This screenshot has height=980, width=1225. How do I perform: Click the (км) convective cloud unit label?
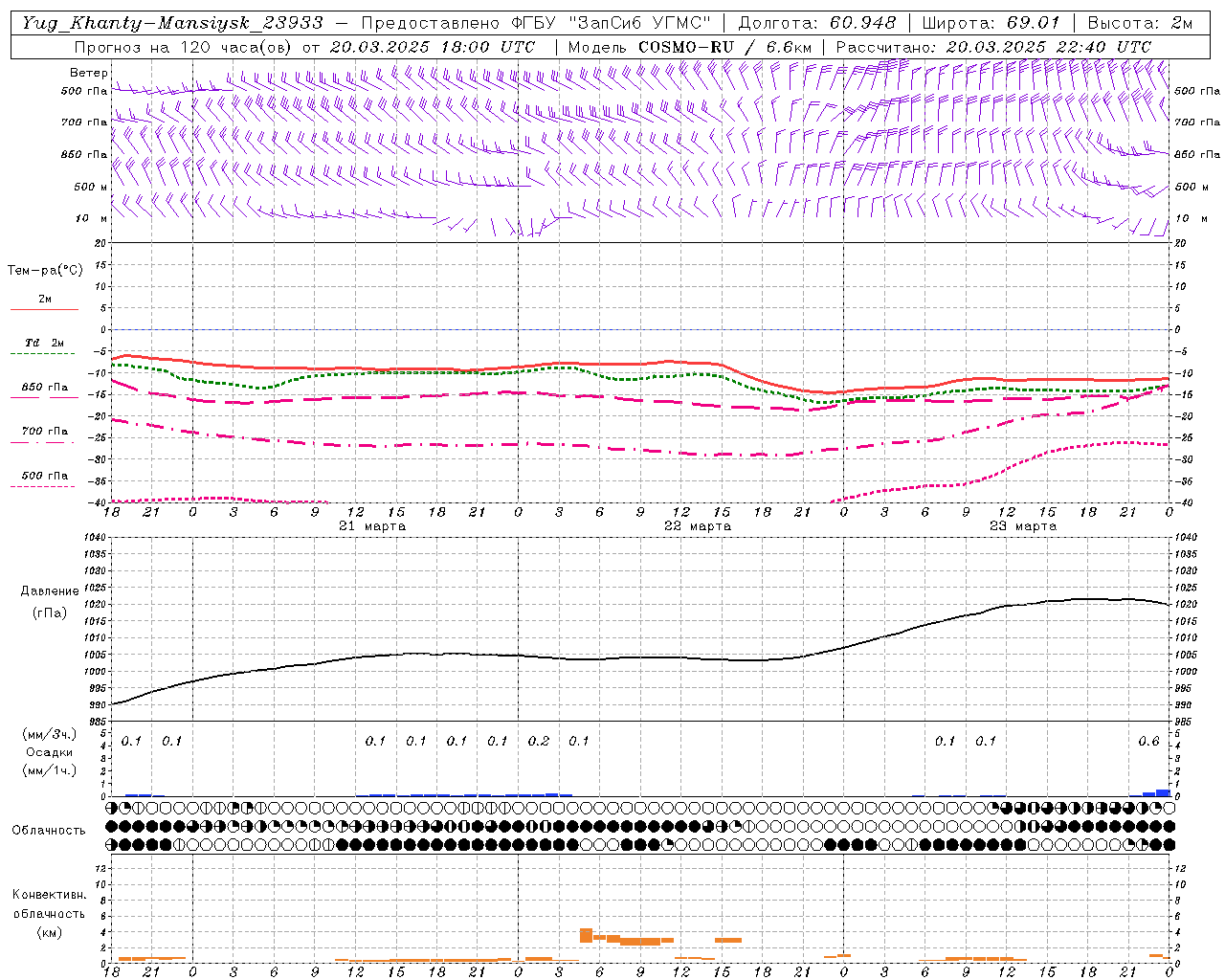50,932
